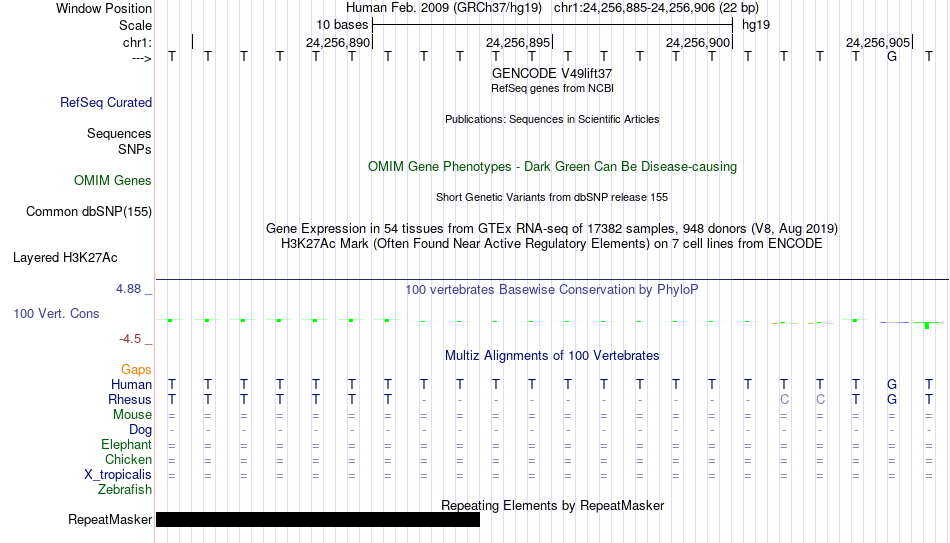Click the OMIM Gene Phenotypes title text
The image size is (950, 543).
[553, 167]
